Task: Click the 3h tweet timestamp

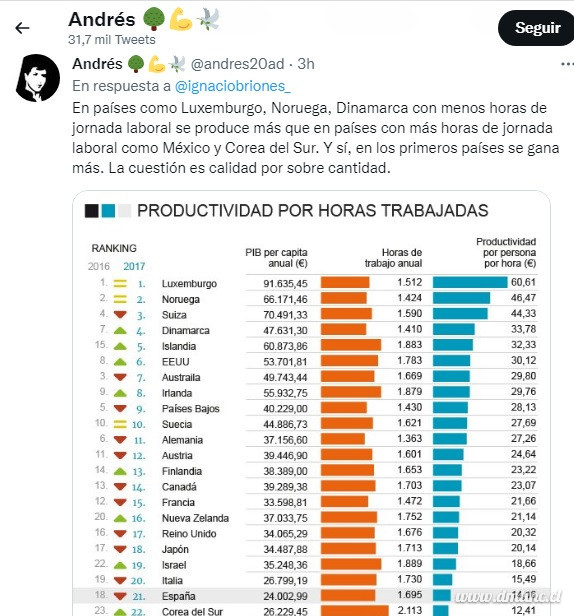Action: point(306,64)
